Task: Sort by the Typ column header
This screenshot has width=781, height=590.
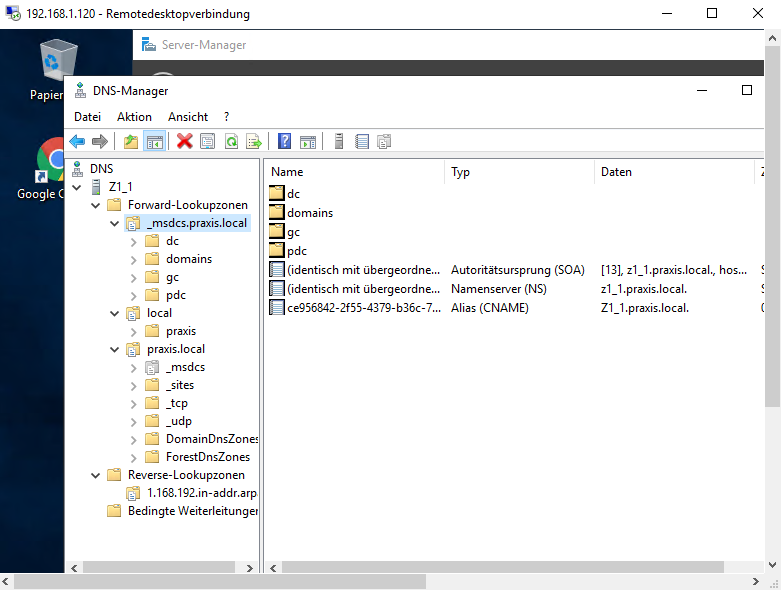Action: point(520,172)
